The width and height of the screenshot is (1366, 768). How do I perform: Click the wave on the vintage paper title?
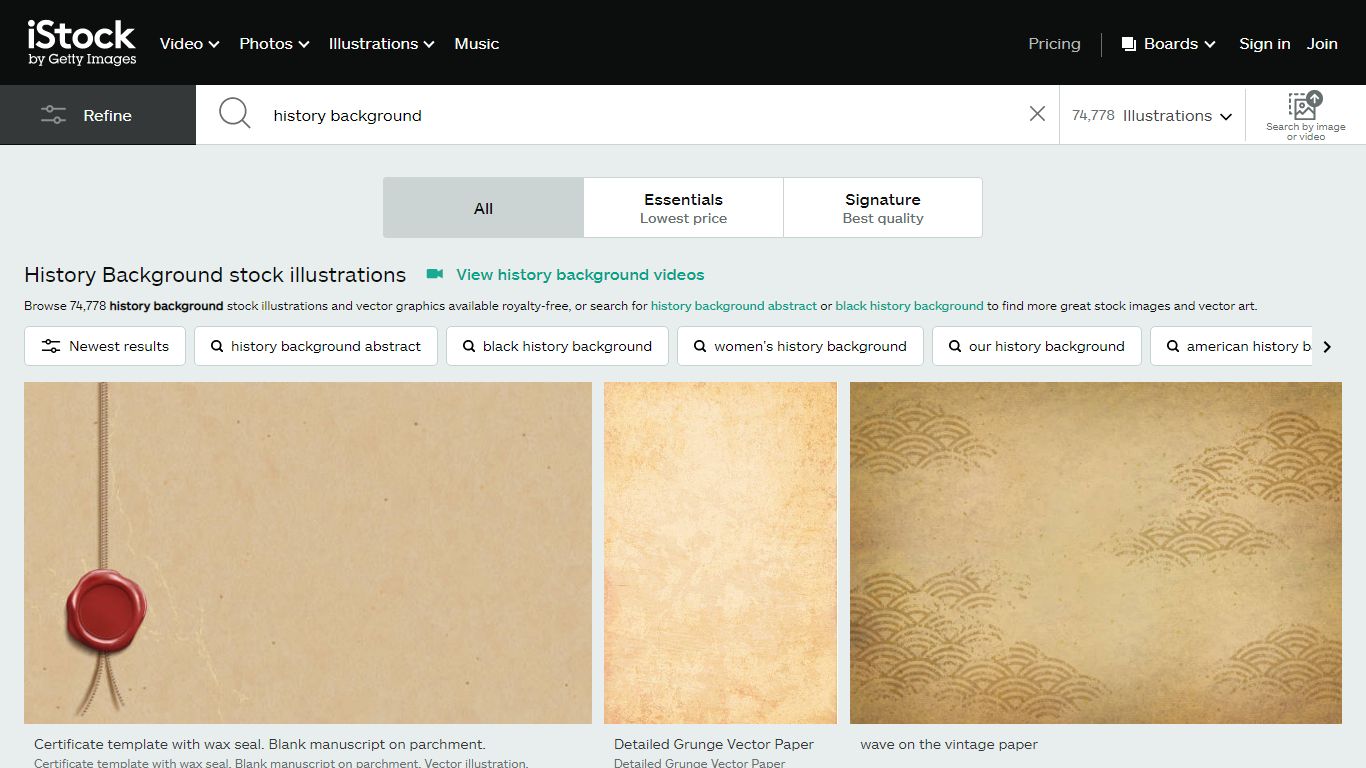[x=949, y=744]
